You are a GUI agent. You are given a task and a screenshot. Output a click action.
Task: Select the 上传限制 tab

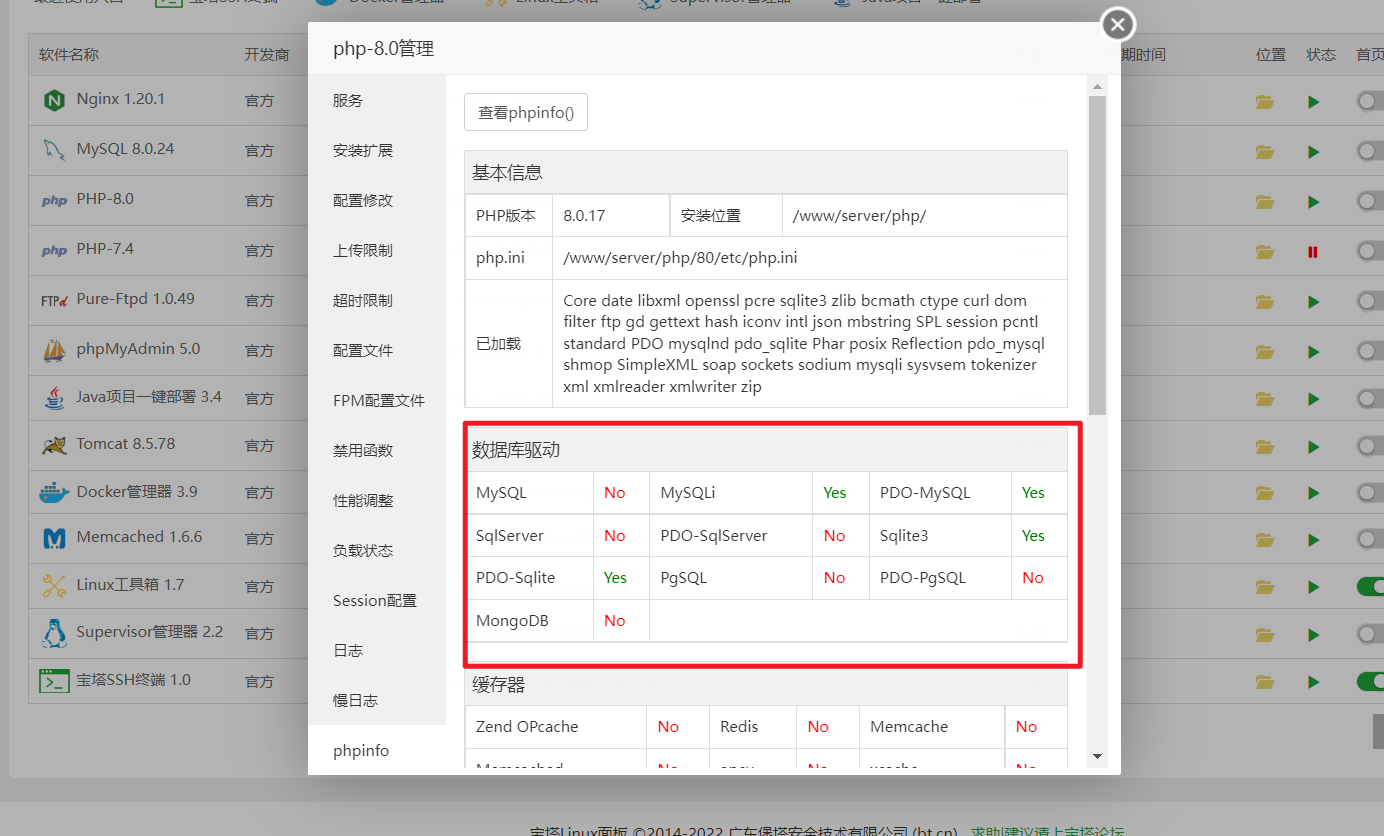pos(377,250)
